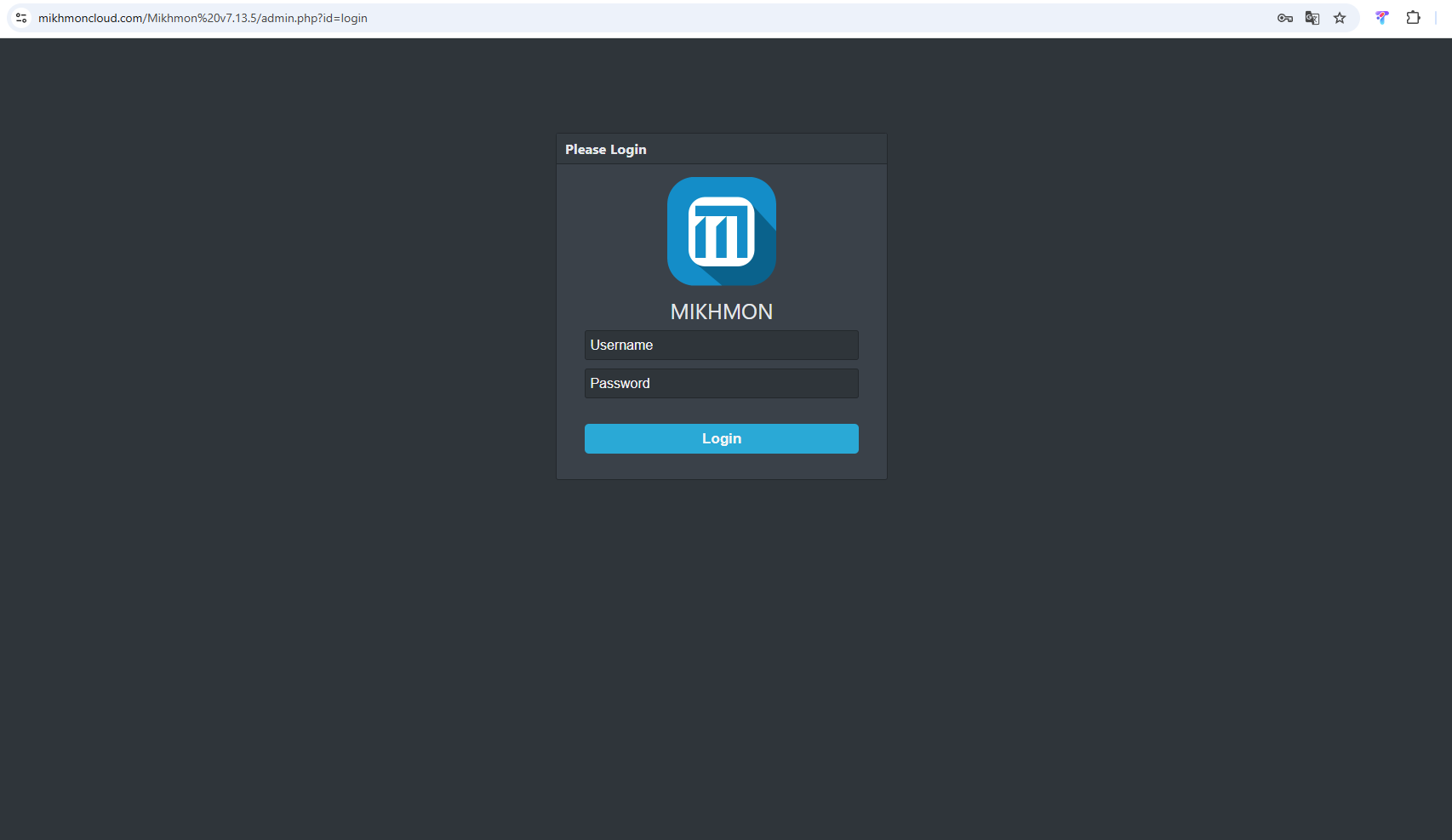Click blank panel area below the Login button
The width and height of the screenshot is (1452, 840).
[721, 466]
